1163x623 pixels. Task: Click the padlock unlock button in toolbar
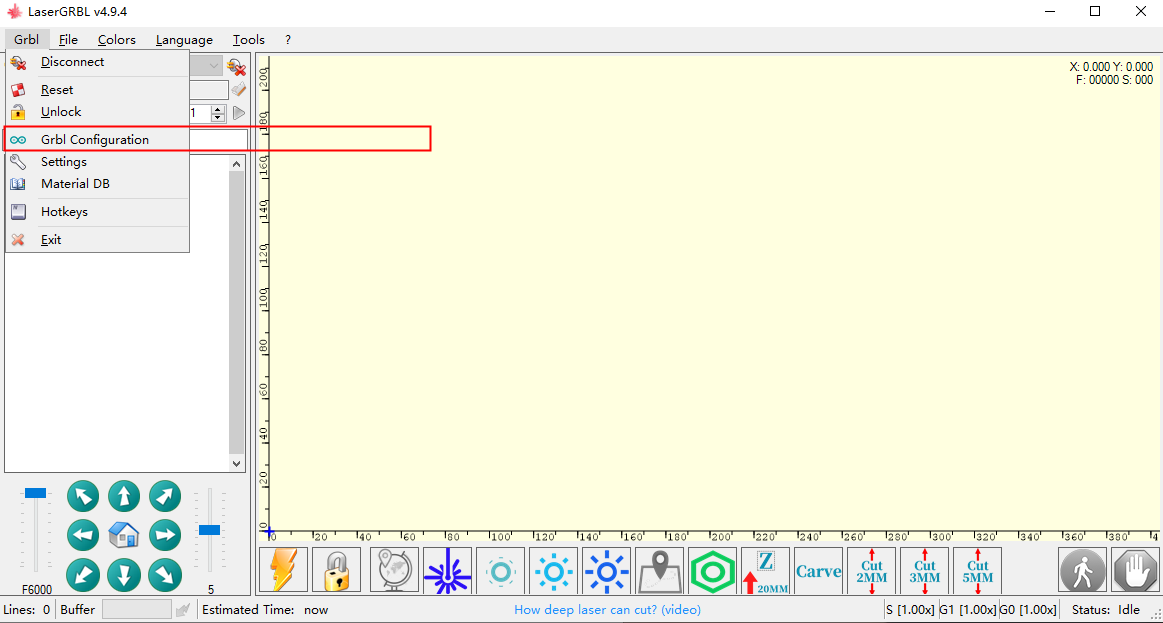coord(336,570)
